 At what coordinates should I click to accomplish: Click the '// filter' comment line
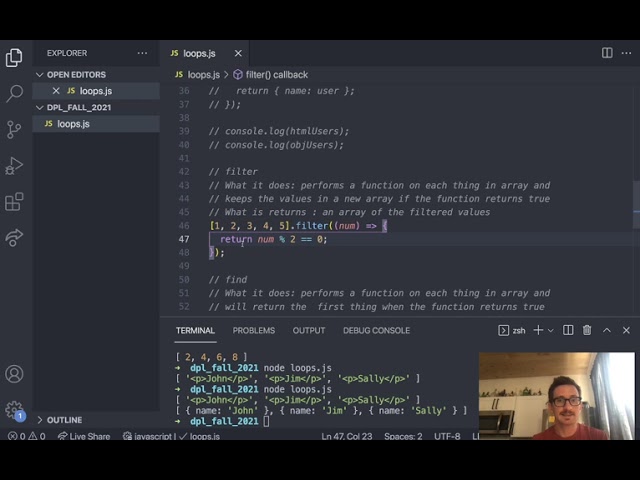click(233, 172)
